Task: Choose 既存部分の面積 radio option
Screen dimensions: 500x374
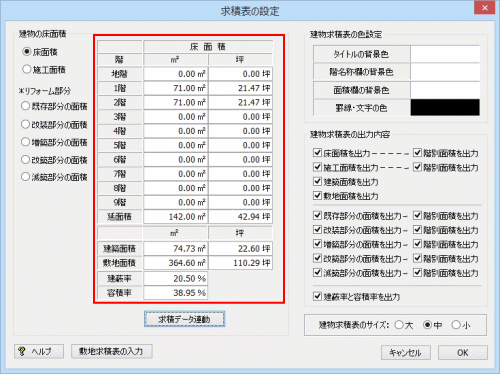Action: (x=25, y=106)
